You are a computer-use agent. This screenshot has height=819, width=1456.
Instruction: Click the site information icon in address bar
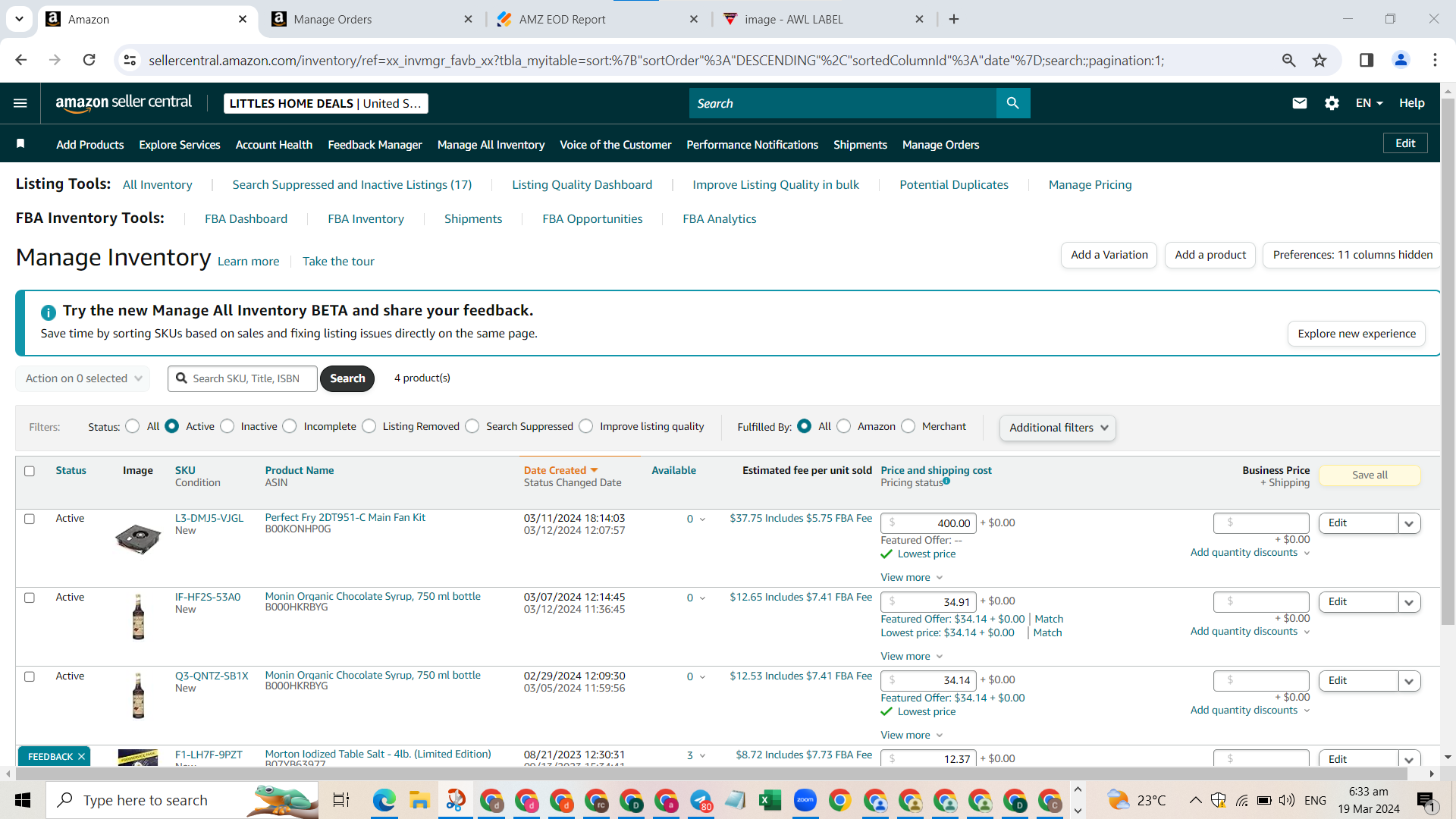point(130,60)
